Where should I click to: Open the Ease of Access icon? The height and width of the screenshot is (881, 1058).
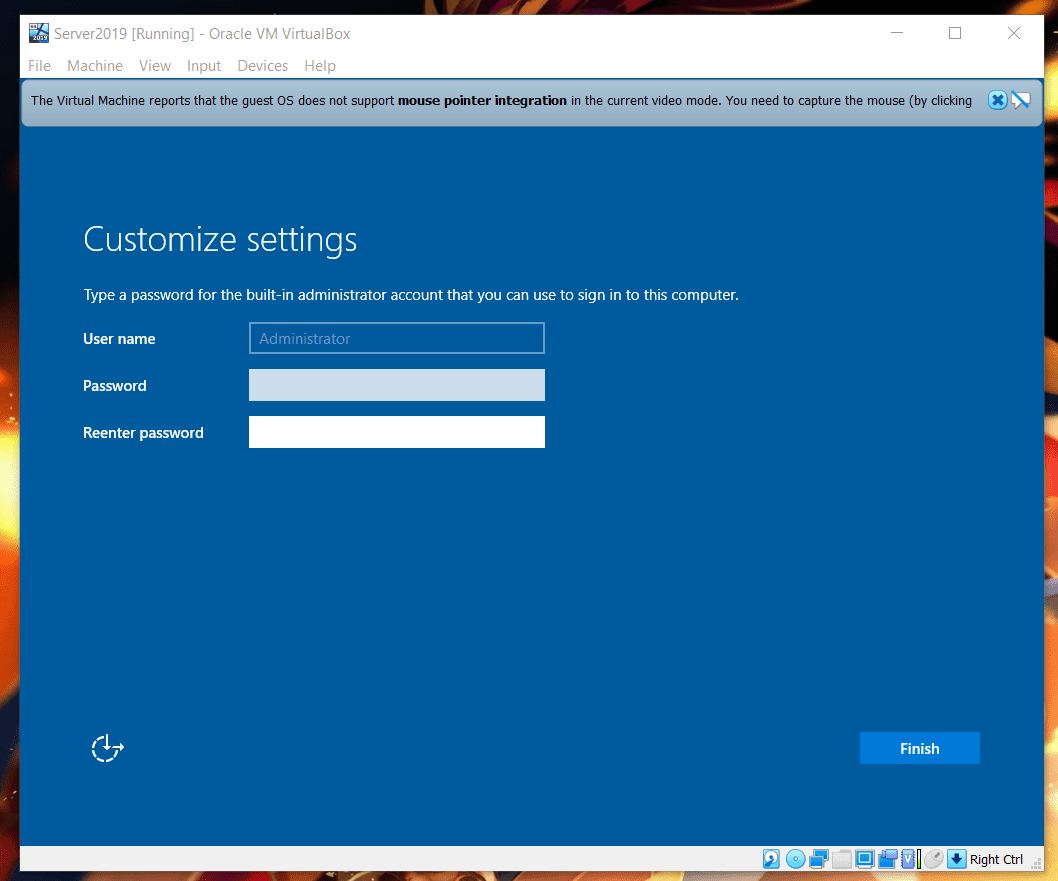coord(107,748)
